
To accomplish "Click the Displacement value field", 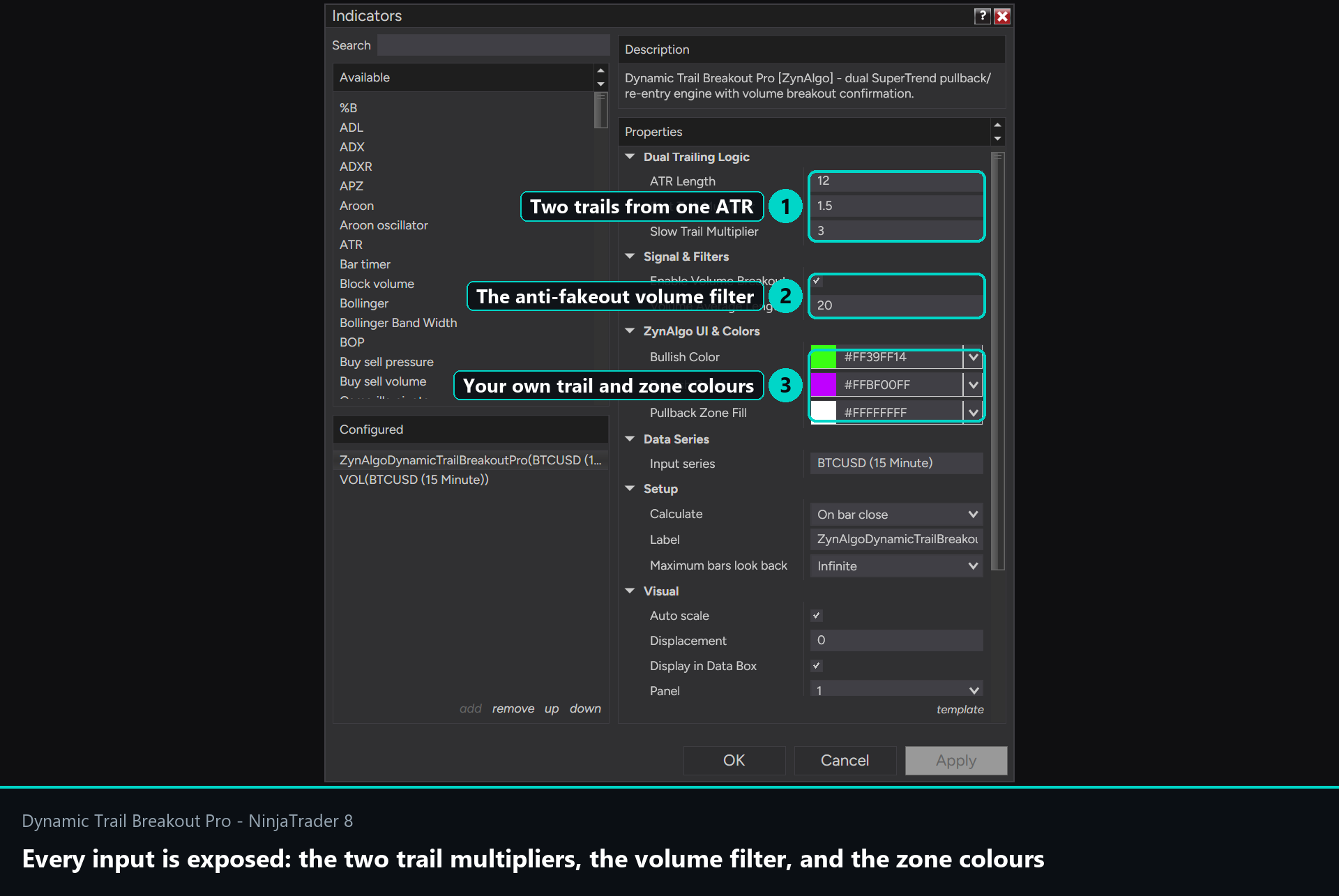I will [897, 640].
